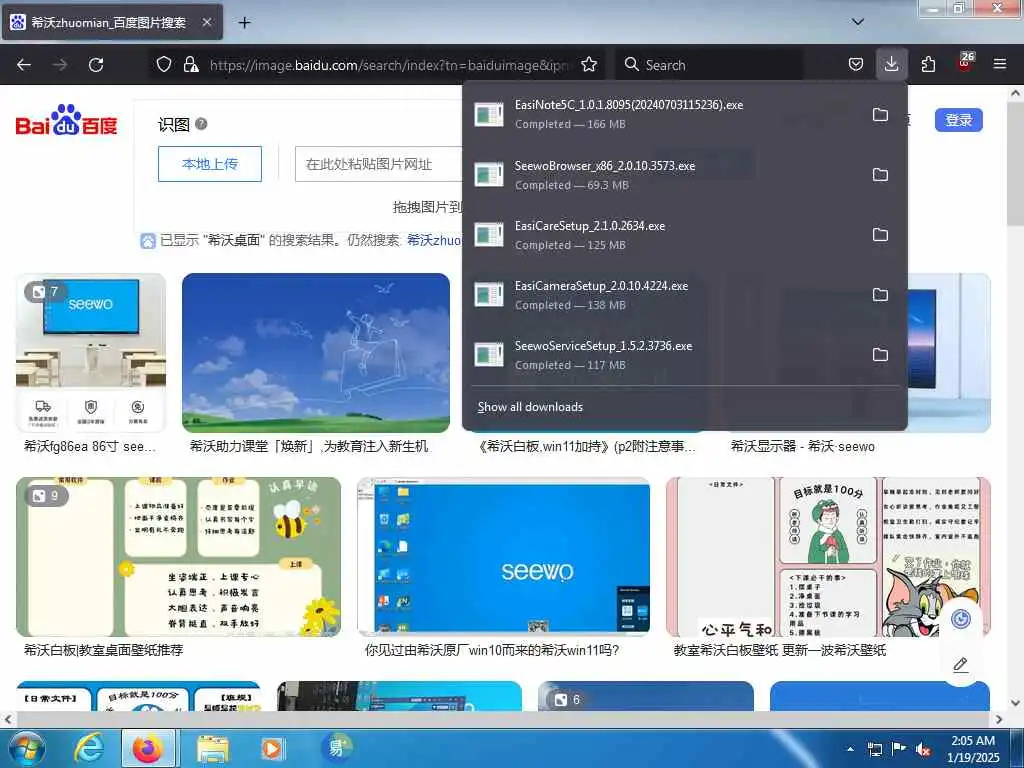Click caption 希沃fg86ea 86寸 see...
Screen dimensions: 1024x768
click(89, 447)
